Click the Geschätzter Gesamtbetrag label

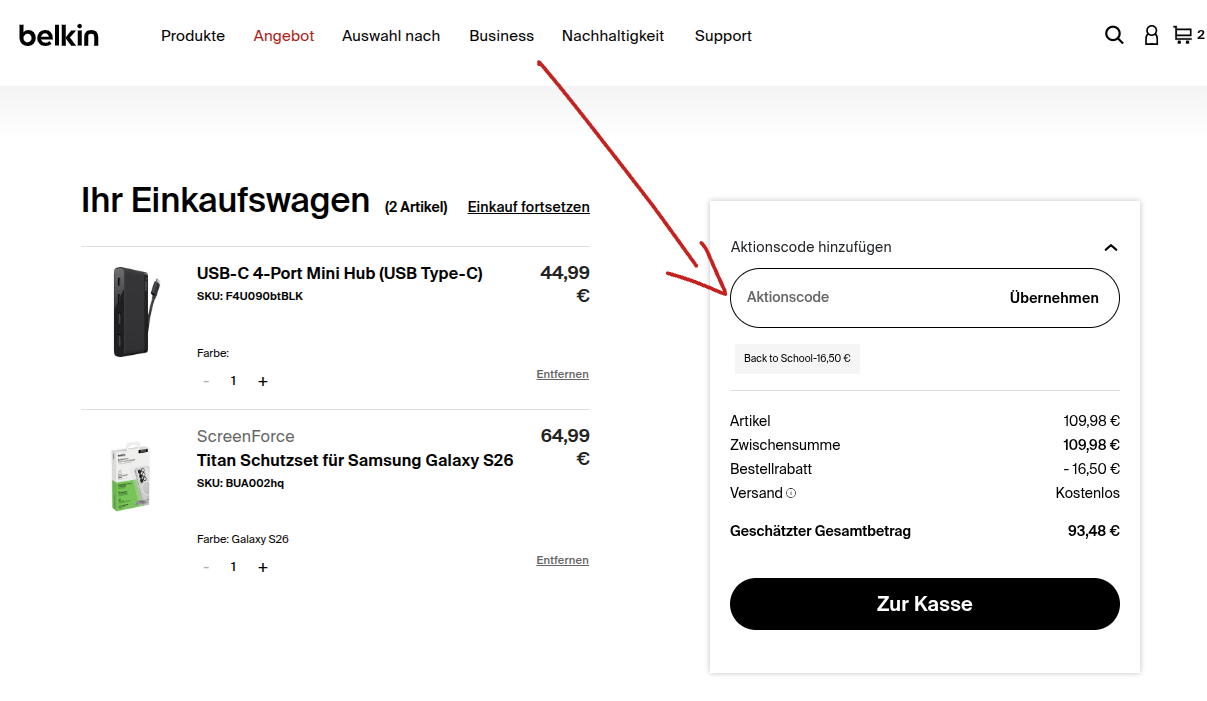pos(820,531)
